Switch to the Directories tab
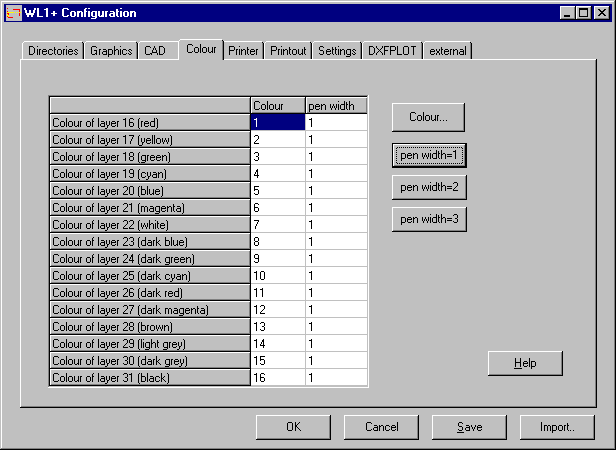This screenshot has width=616, height=450. click(x=53, y=51)
